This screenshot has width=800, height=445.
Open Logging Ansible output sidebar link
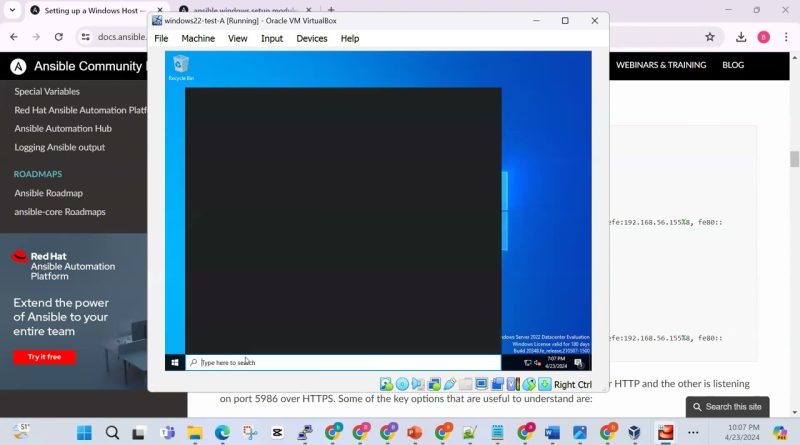[x=60, y=147]
